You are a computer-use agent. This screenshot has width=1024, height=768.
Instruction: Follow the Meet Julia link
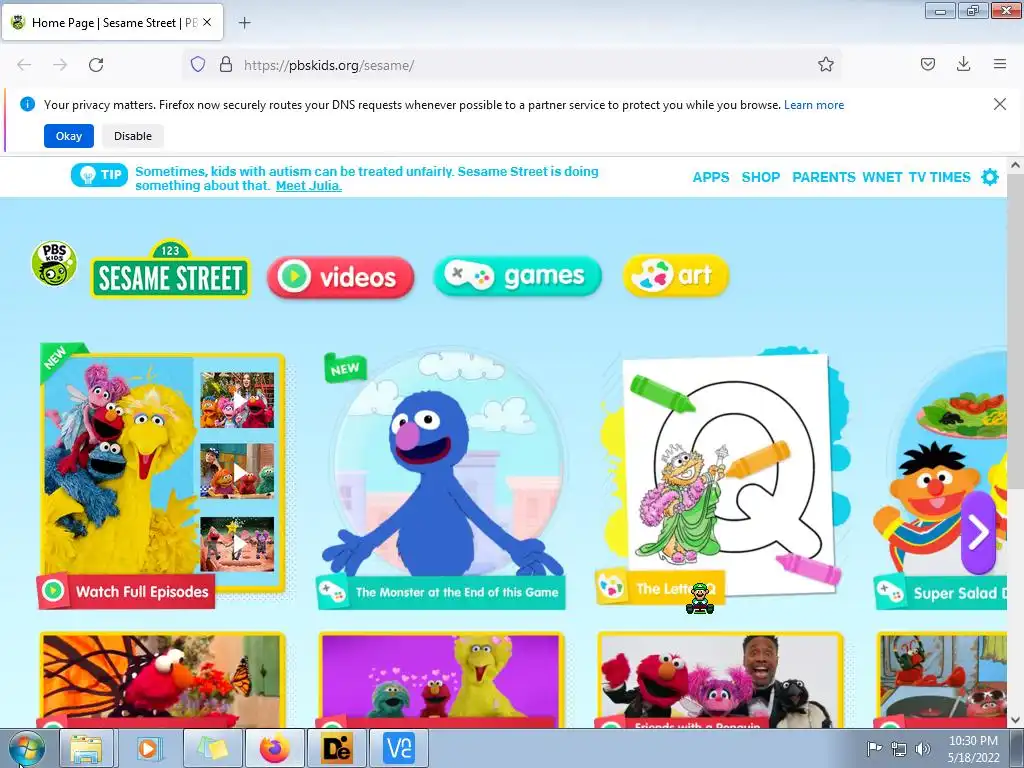308,185
